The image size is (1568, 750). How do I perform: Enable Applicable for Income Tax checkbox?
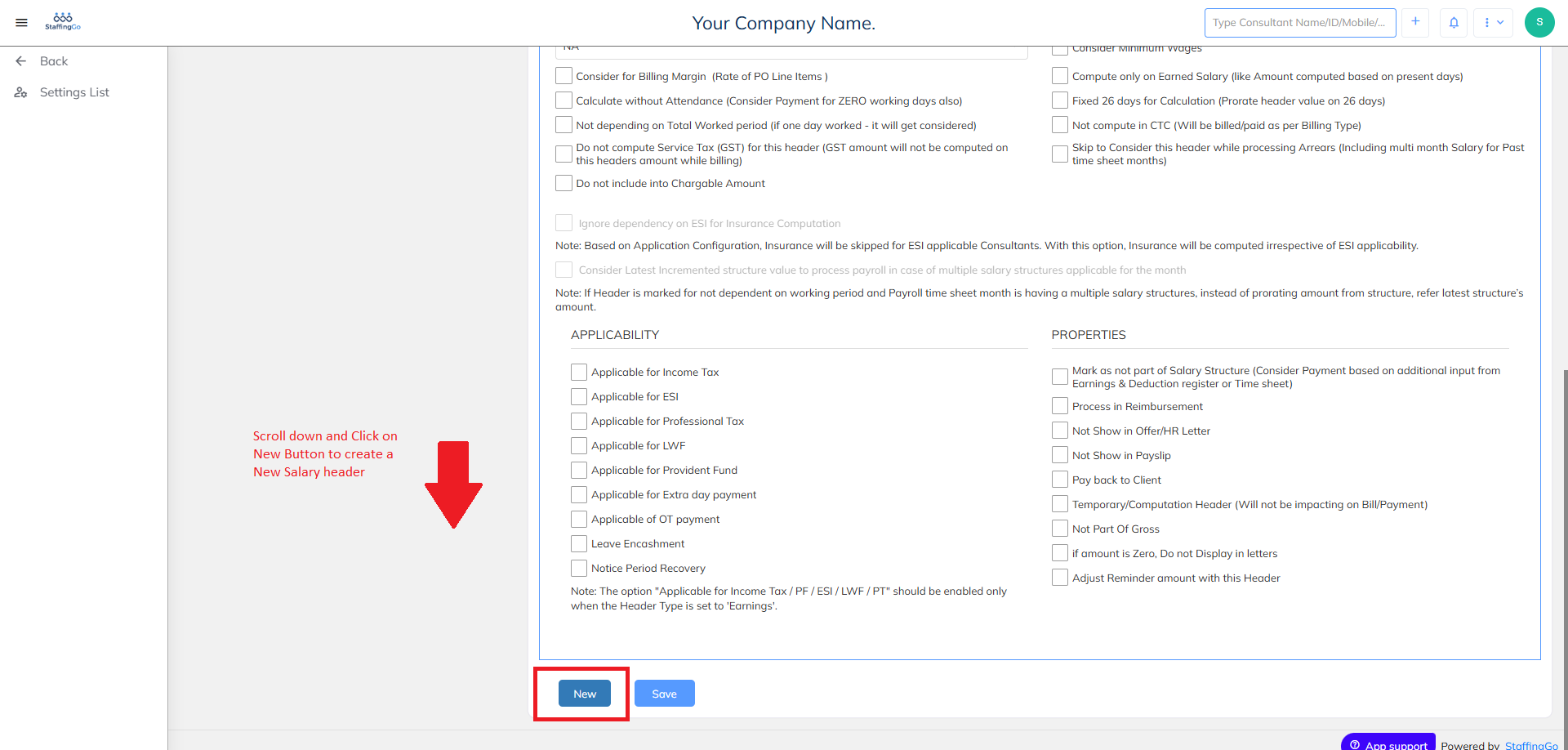pos(579,373)
